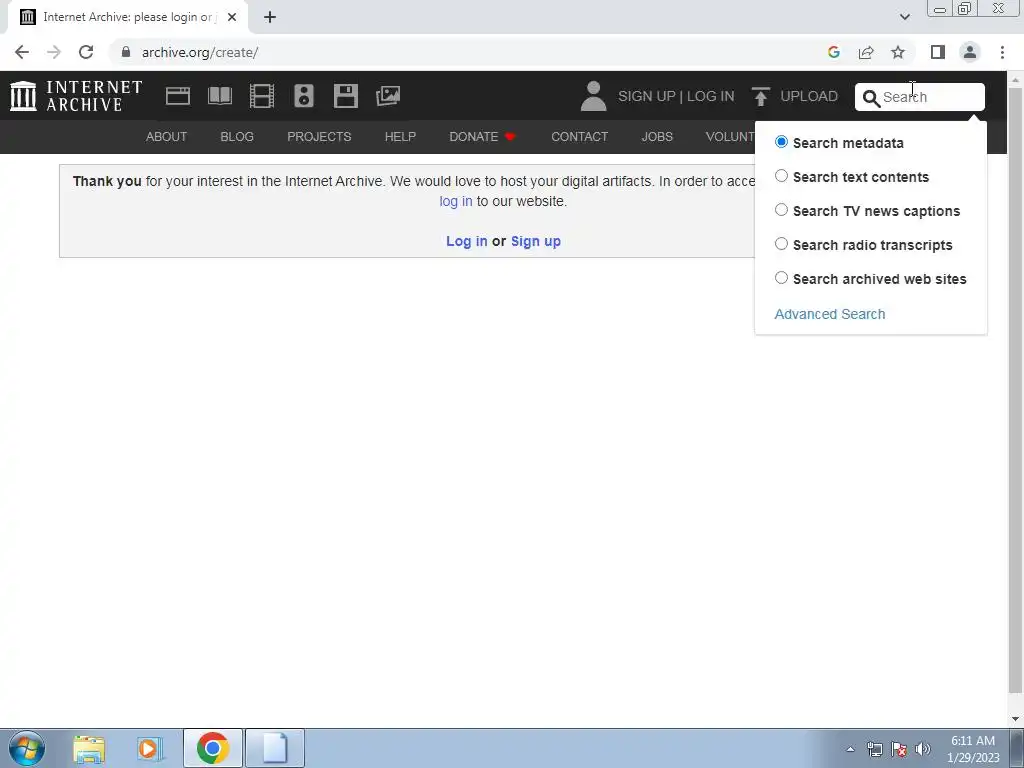Viewport: 1024px width, 768px height.
Task: View site information padlock icon
Action: [126, 52]
